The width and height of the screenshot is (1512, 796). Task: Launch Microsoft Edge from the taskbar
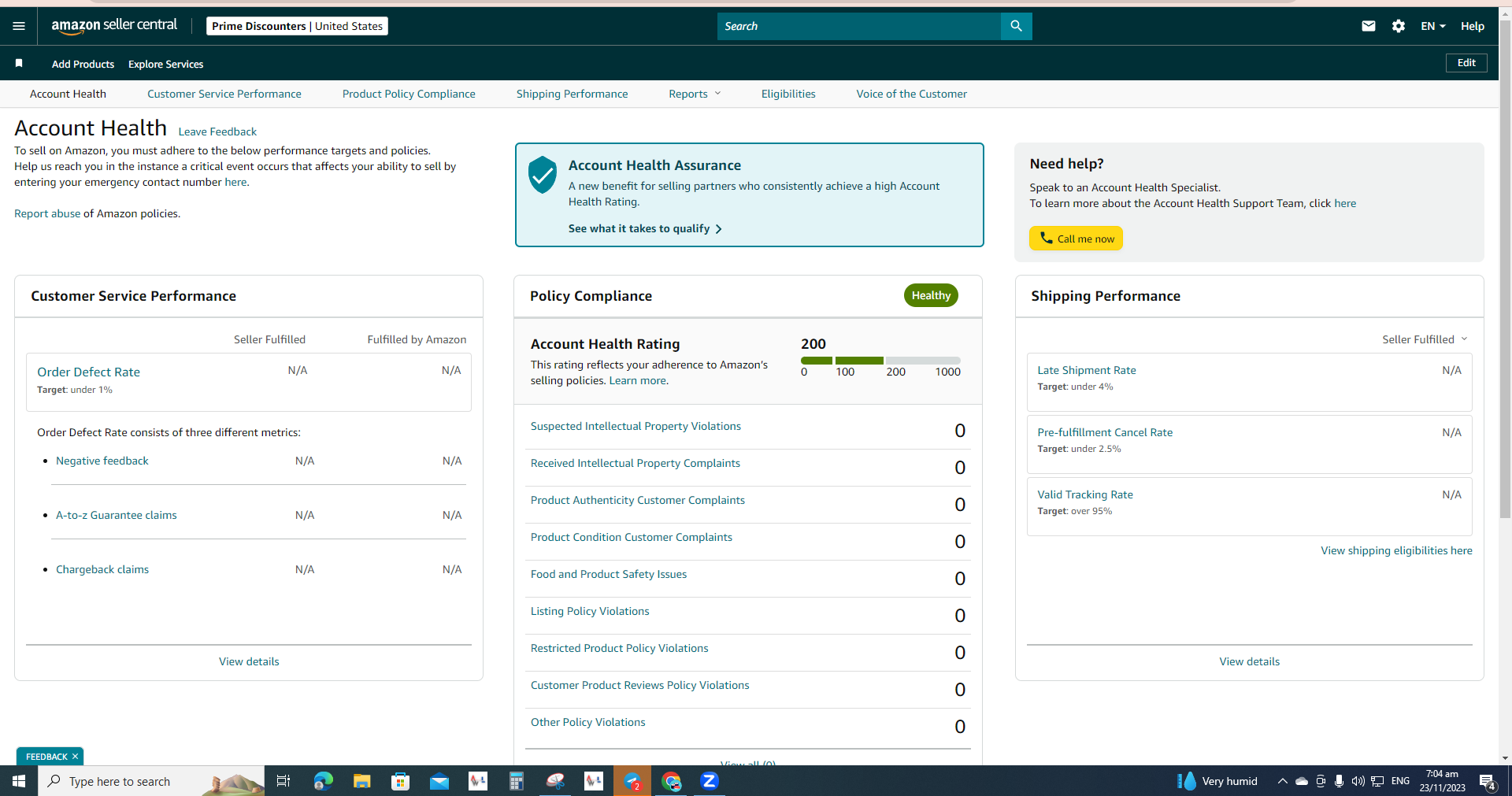(323, 781)
